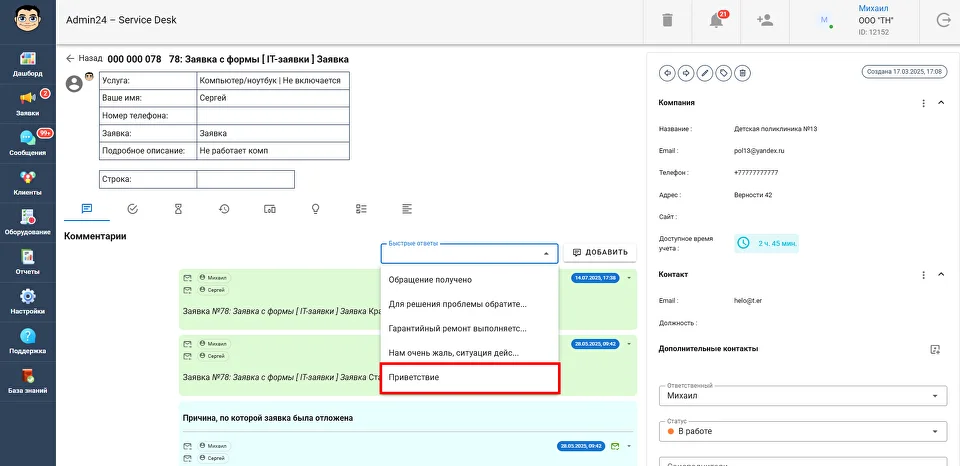
Task: Open Заявки in the left sidebar
Action: coord(27,103)
